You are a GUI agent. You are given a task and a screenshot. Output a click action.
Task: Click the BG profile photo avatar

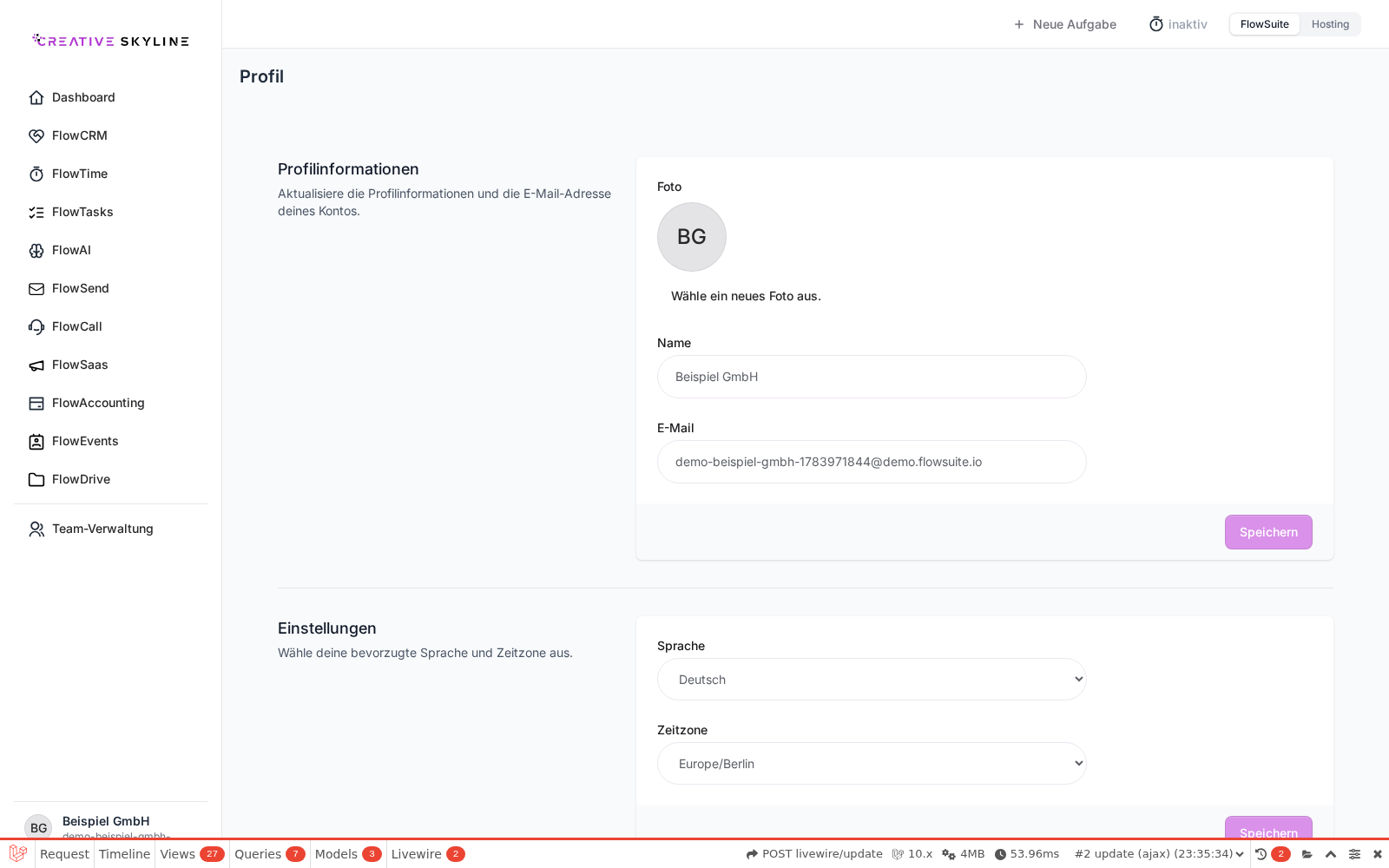tap(692, 237)
